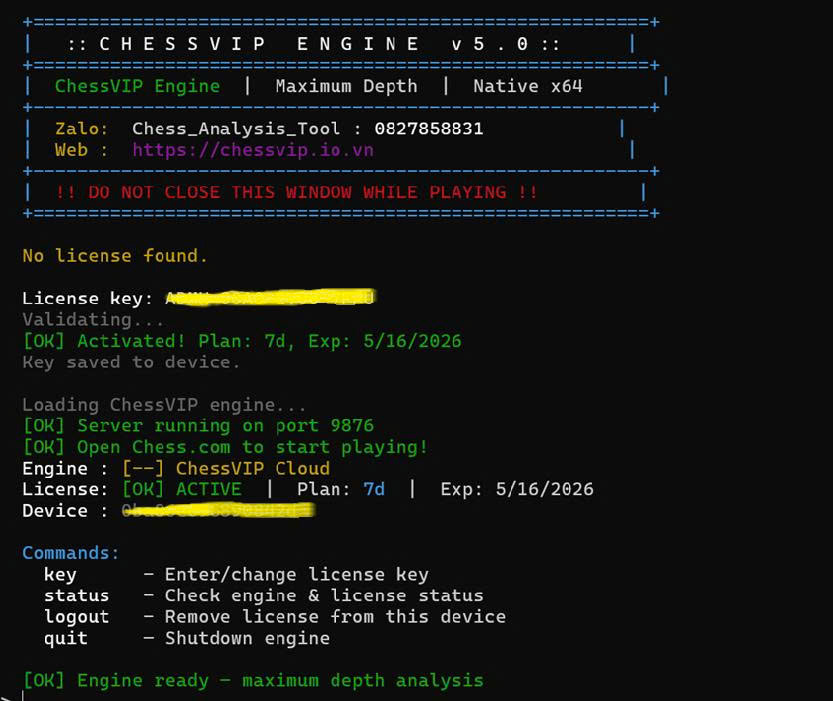Click 'Check engine & license status' description
833x701 pixels.
[324, 596]
